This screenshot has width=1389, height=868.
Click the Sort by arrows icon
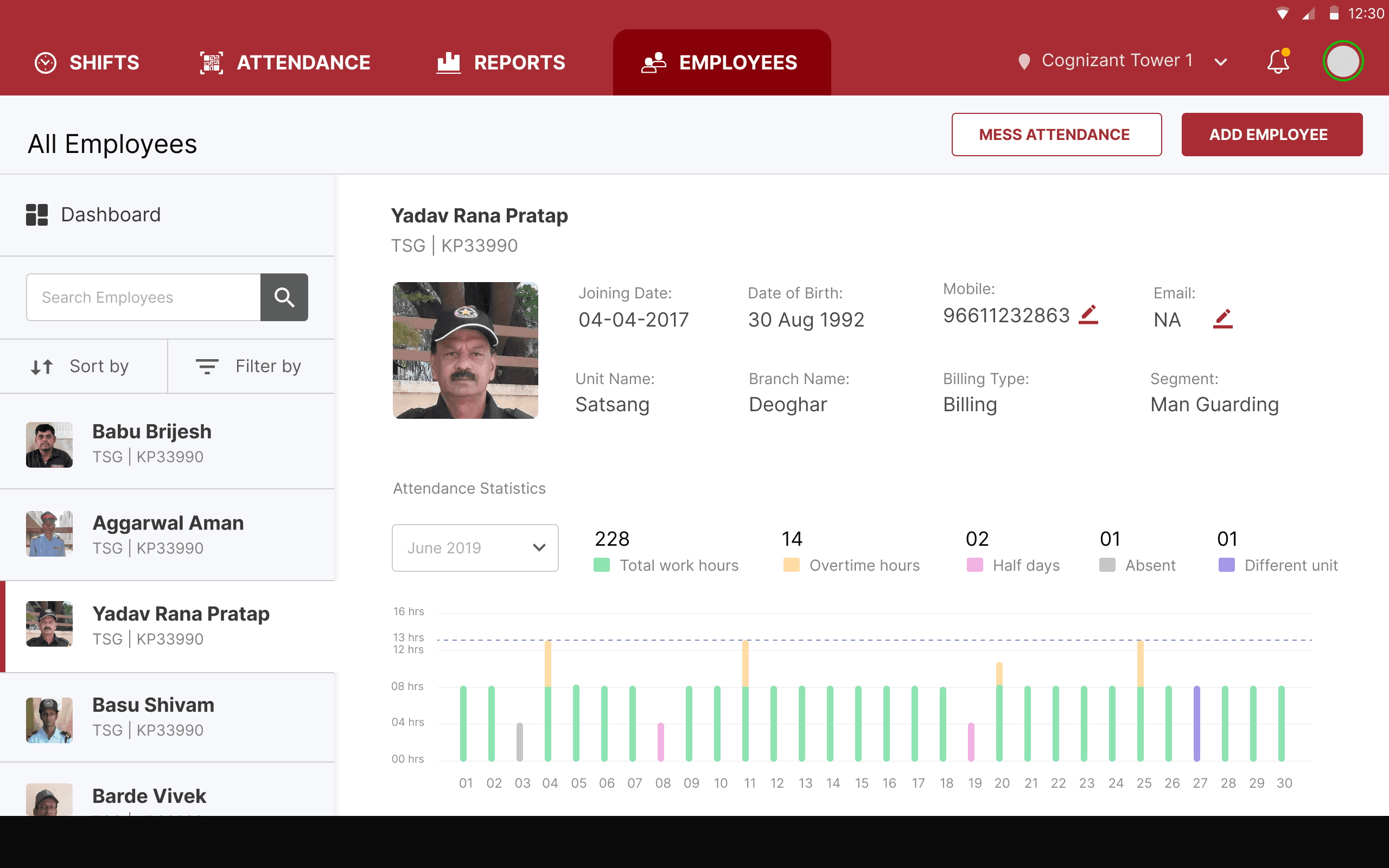pyautogui.click(x=42, y=366)
